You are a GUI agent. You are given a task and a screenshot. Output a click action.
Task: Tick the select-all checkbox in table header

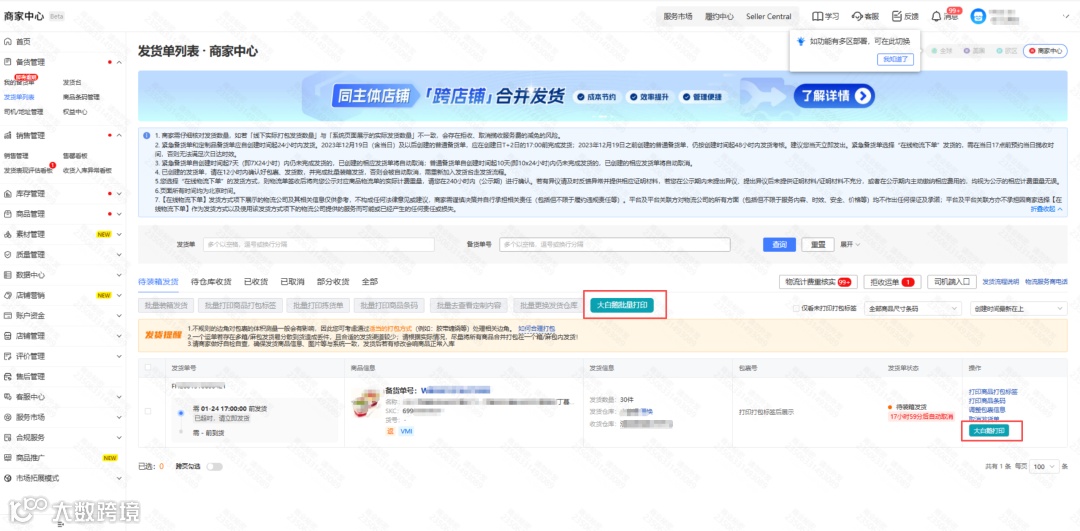click(x=147, y=368)
